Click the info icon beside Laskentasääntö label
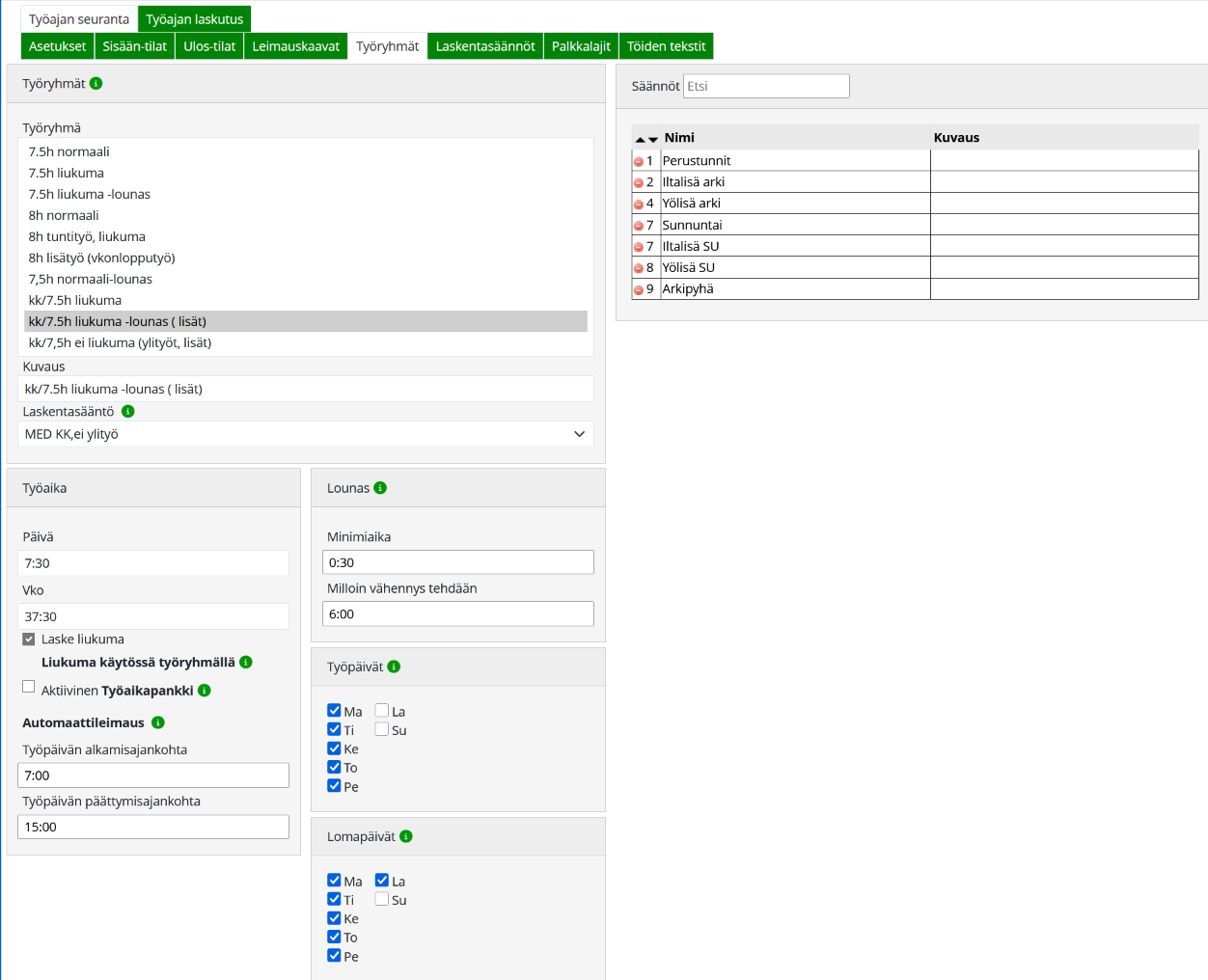The image size is (1208, 980). click(x=127, y=412)
